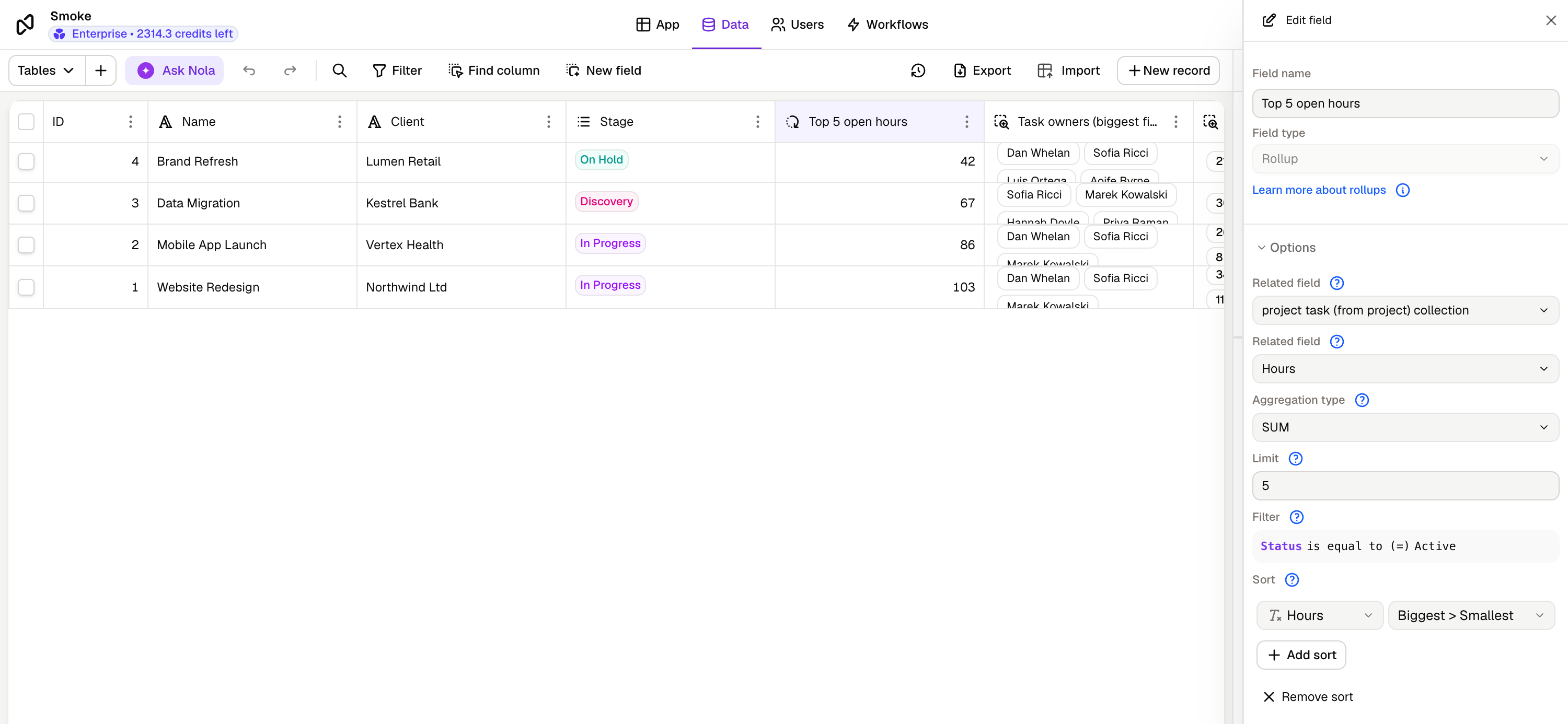Click the Discovery stage tag
This screenshot has height=724, width=1568.
tap(606, 202)
